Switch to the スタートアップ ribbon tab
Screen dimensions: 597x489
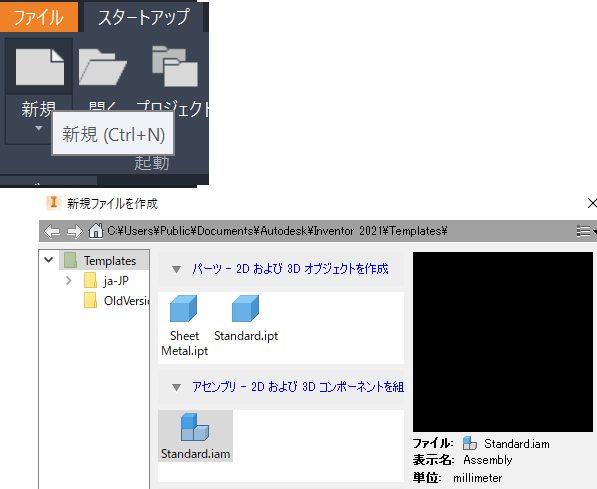coord(144,17)
